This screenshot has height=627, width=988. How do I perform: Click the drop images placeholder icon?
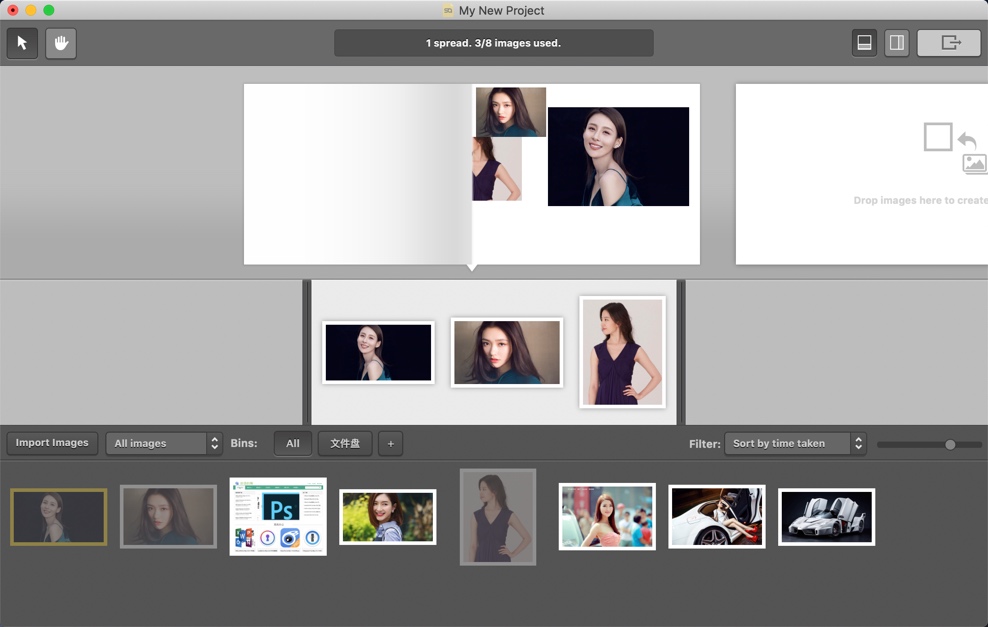937,137
